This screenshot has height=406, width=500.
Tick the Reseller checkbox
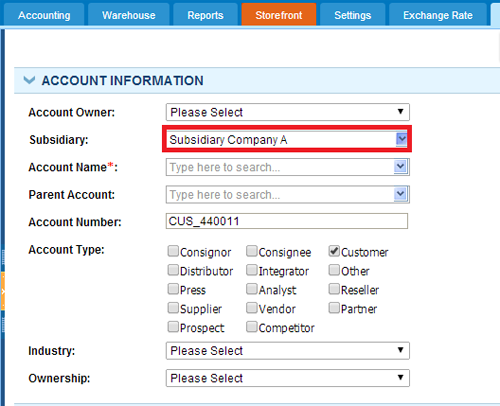pyautogui.click(x=334, y=289)
